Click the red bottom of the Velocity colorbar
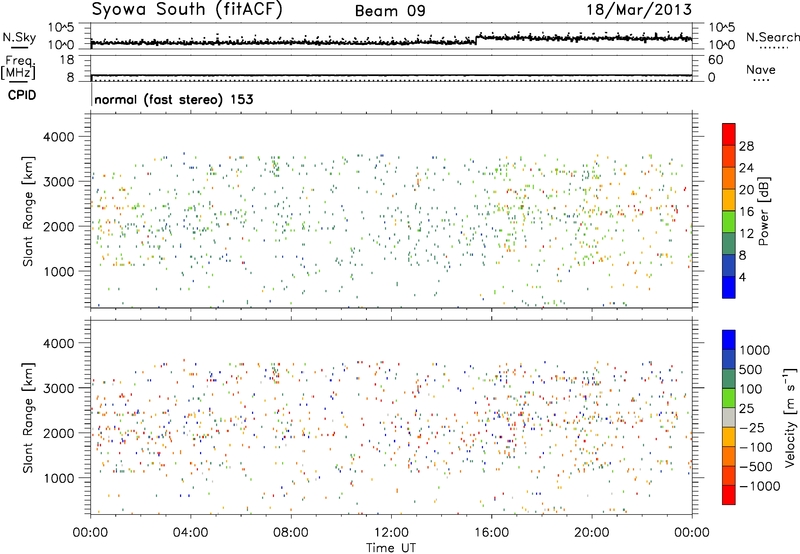Screen dimensions: 800x554 (x=729, y=495)
